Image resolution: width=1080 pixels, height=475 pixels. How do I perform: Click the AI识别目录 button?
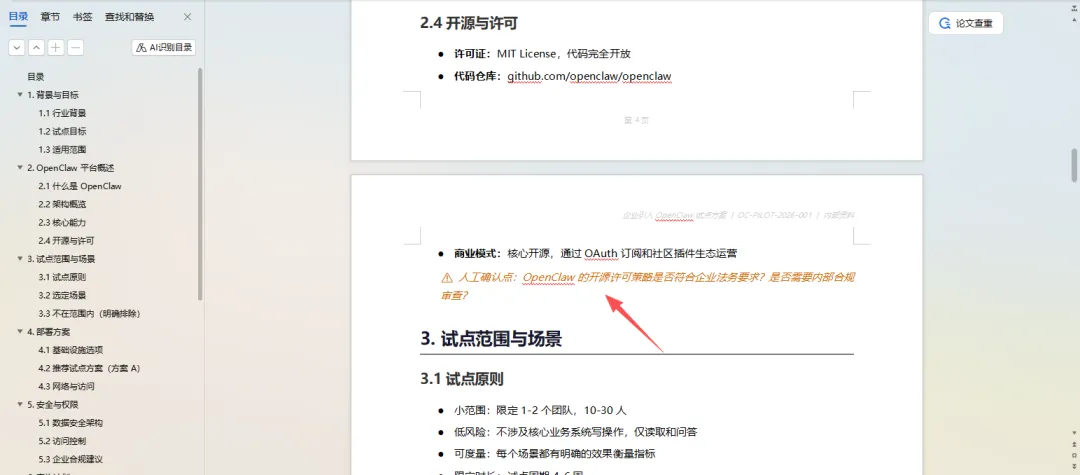163,48
